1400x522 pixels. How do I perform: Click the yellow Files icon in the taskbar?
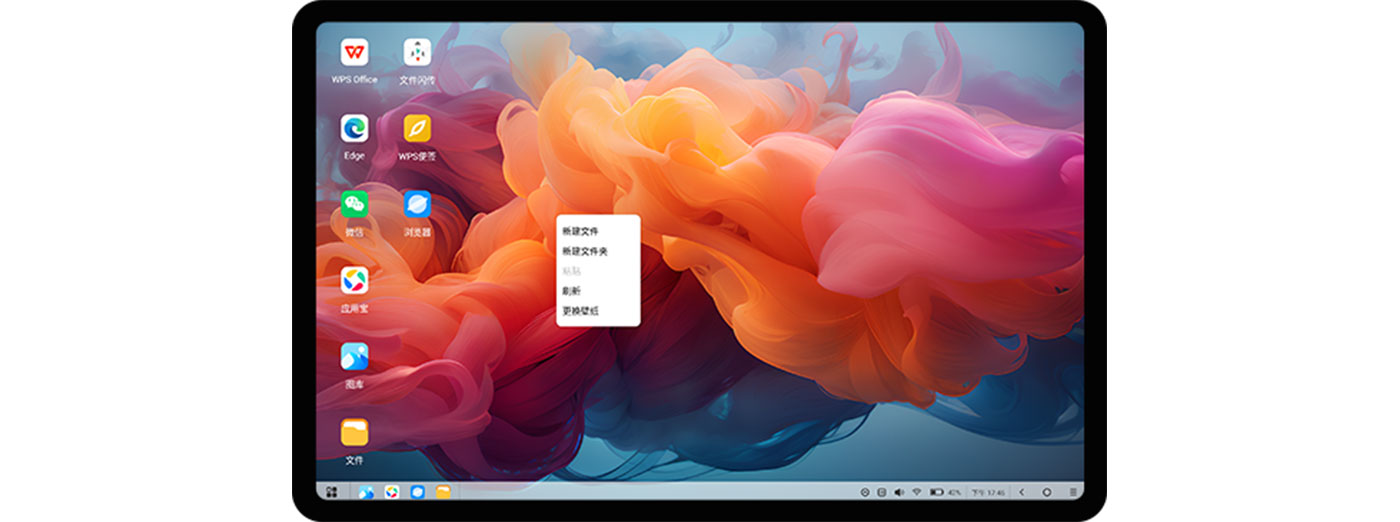click(x=443, y=492)
